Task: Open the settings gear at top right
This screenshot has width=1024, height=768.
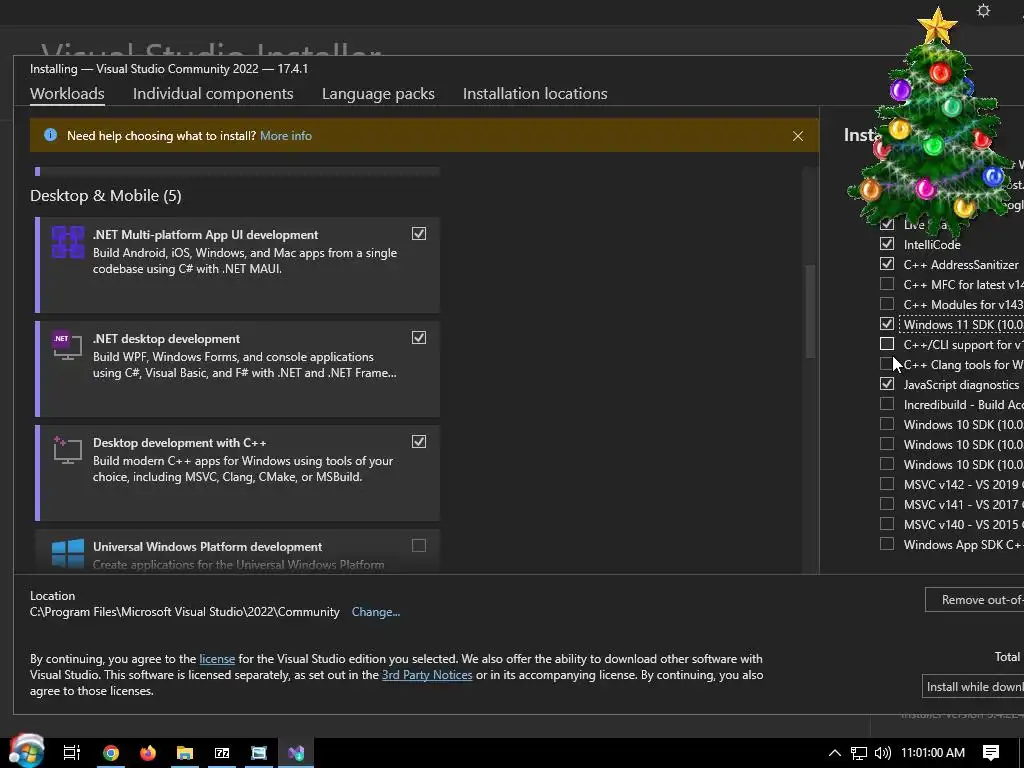Action: (983, 10)
